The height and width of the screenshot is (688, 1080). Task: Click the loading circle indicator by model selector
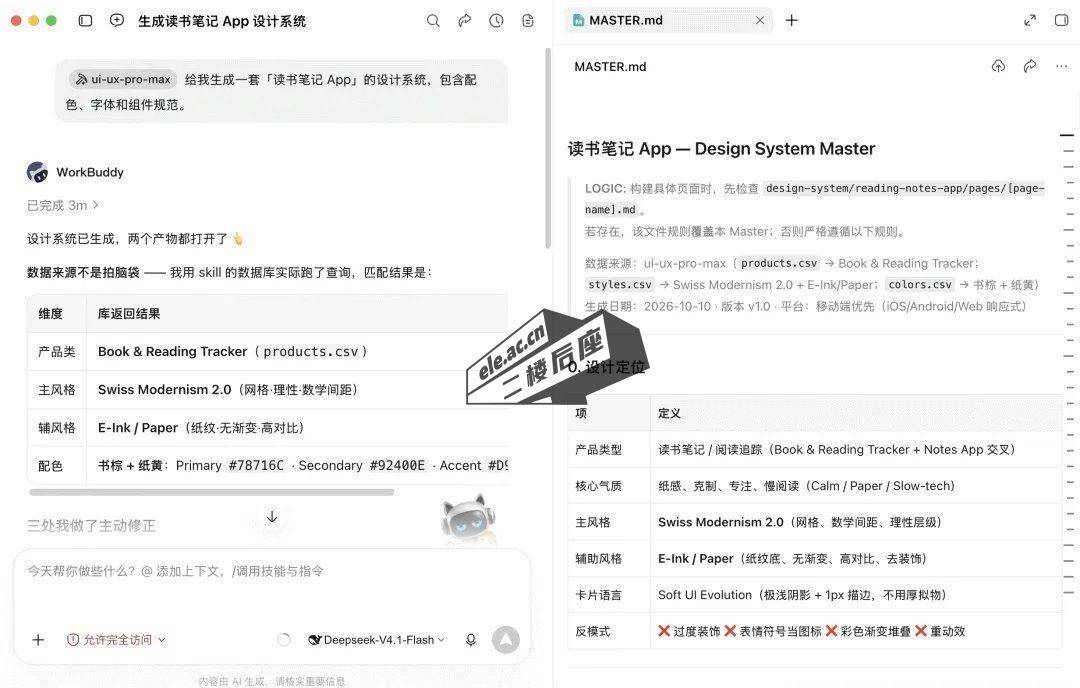click(x=284, y=640)
